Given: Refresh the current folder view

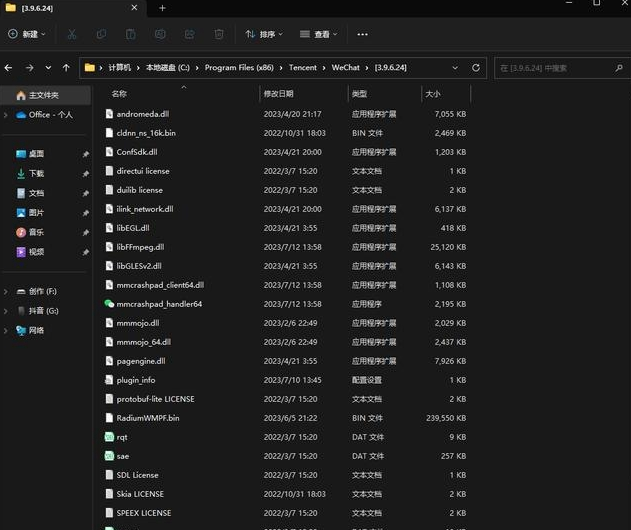Looking at the screenshot, I should click(x=476, y=68).
